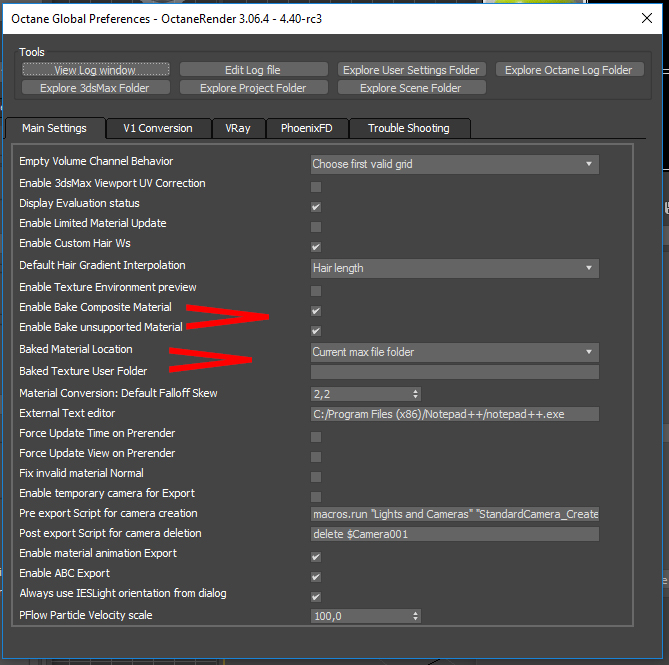This screenshot has width=669, height=665.
Task: Click the View Log window button
Action: (x=96, y=70)
